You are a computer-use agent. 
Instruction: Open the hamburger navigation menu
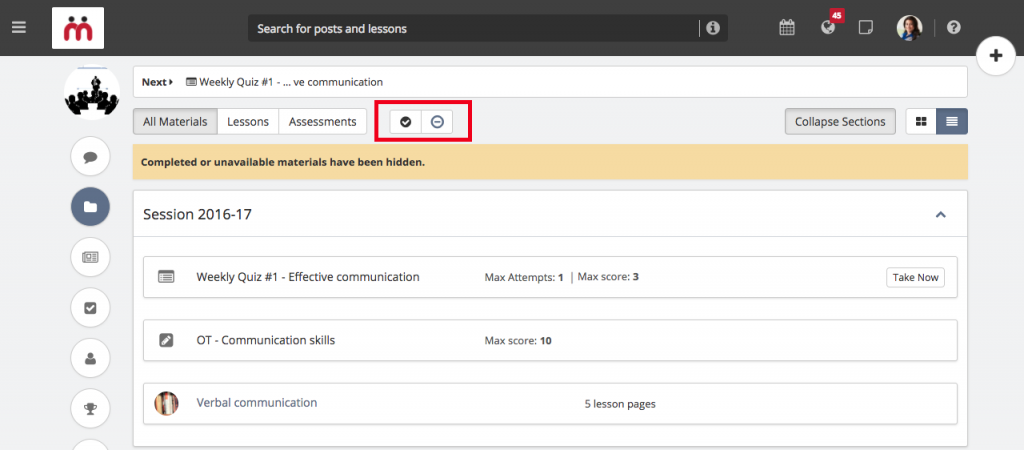click(x=19, y=28)
